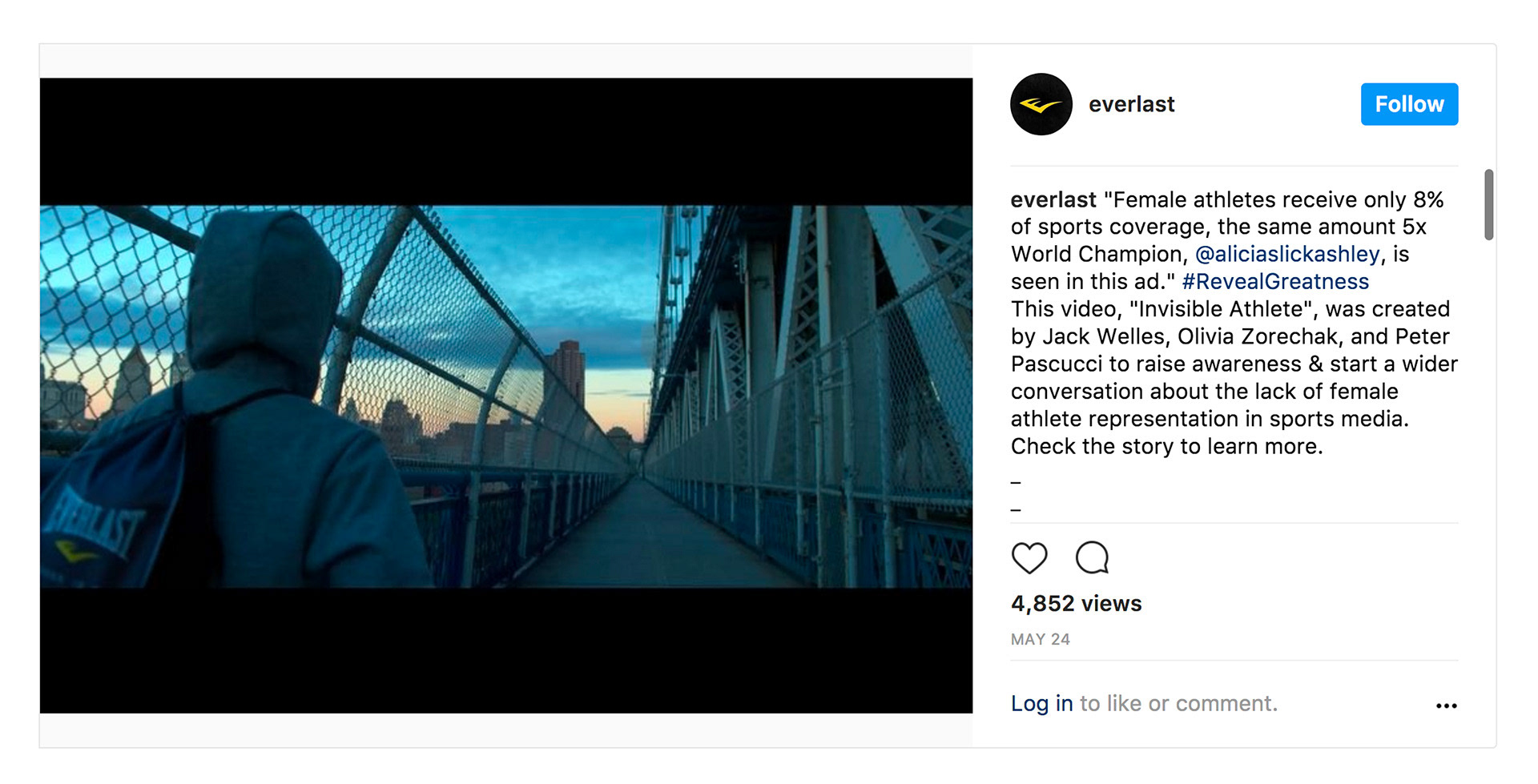Open the everlast username beside the avatar
The image size is (1538, 784).
(1131, 104)
